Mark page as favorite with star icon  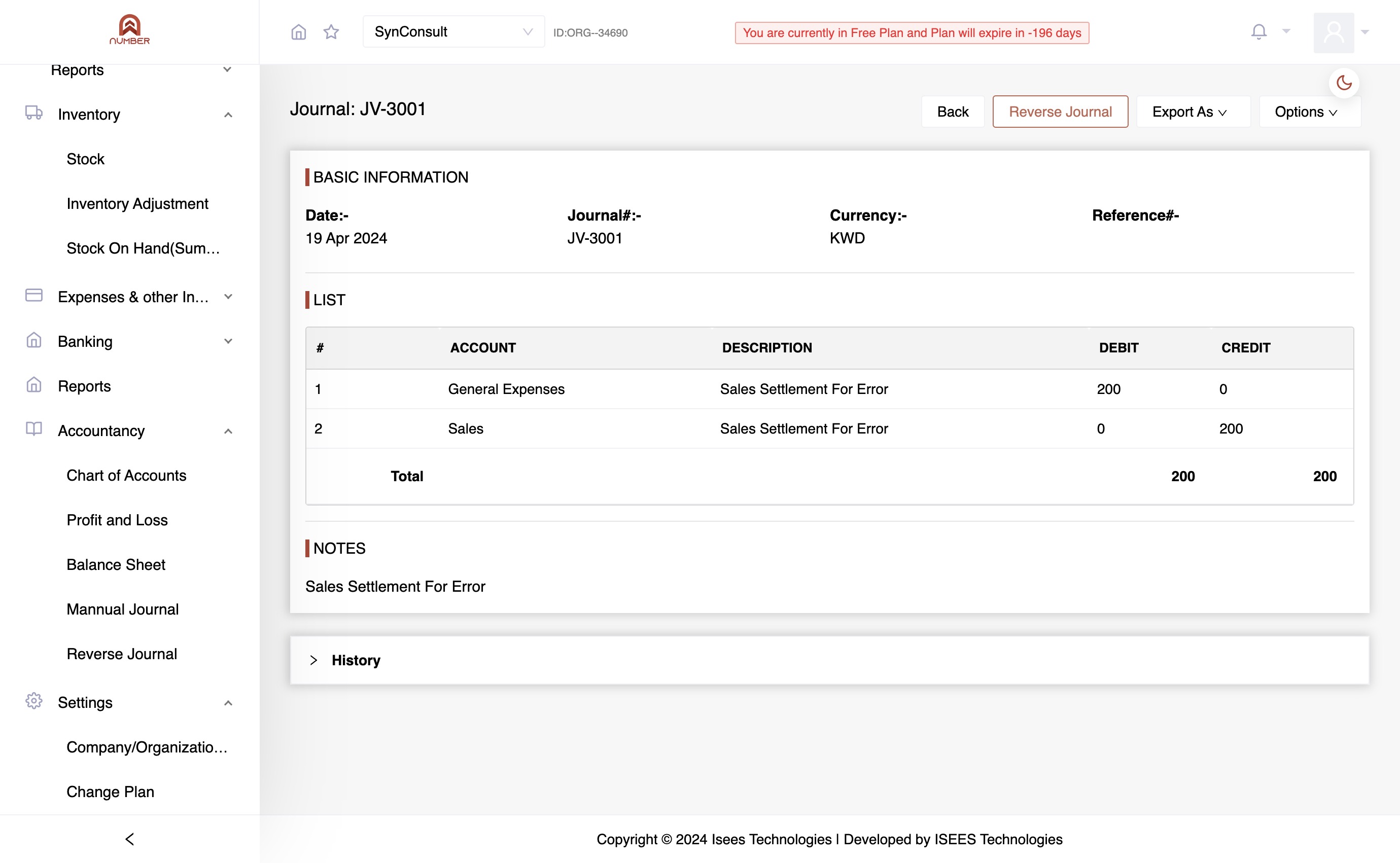pyautogui.click(x=331, y=32)
